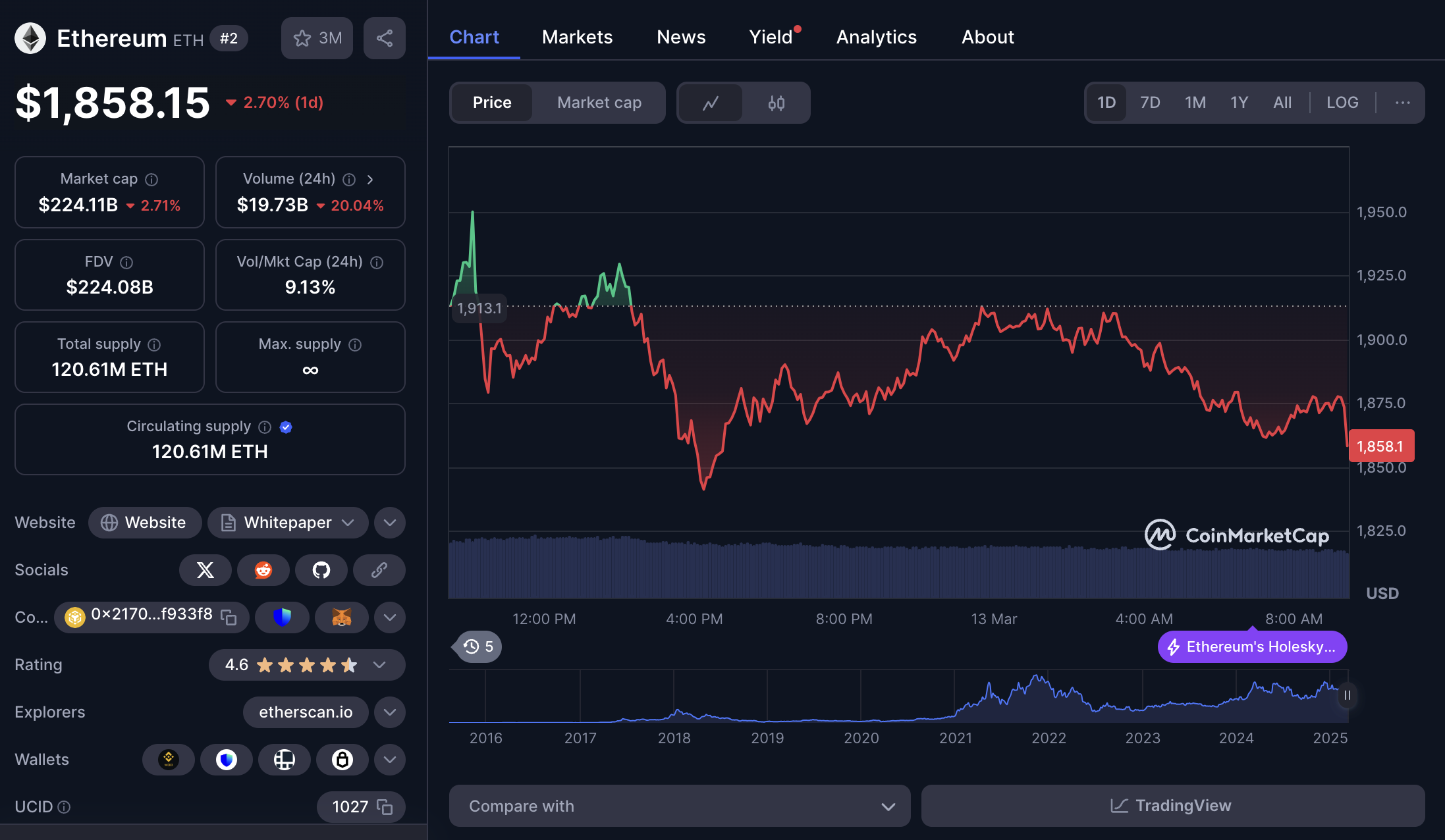Open the X (Twitter) social link
Screen dimensions: 1445x840
[x=205, y=570]
